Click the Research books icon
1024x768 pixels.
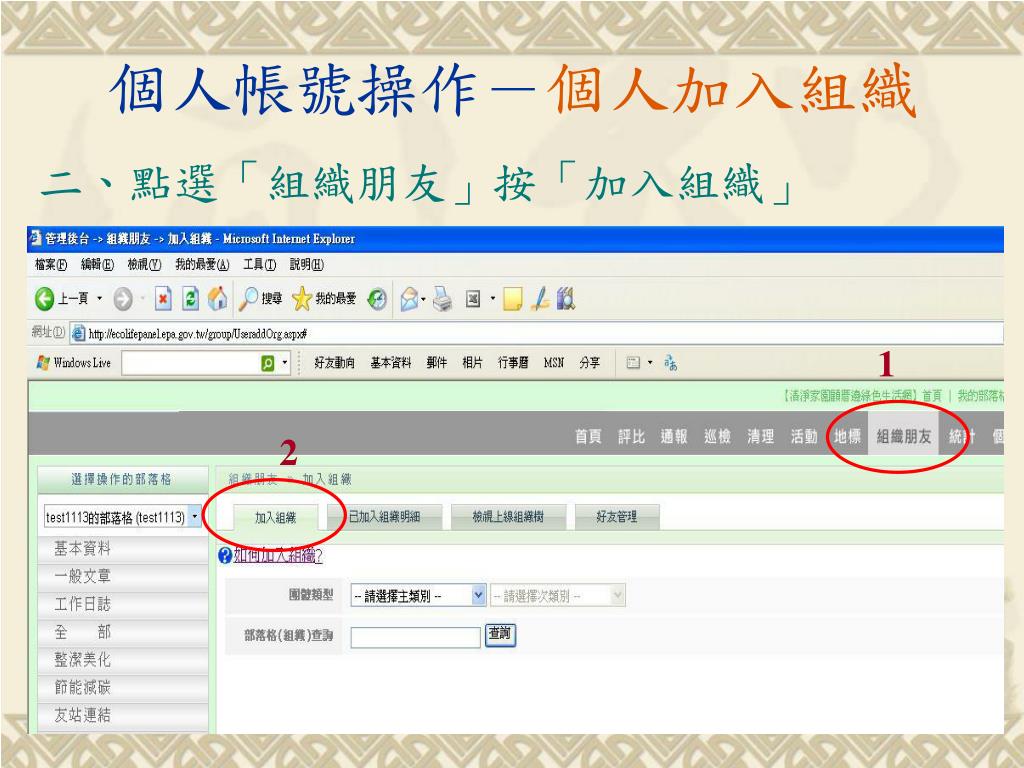[566, 299]
